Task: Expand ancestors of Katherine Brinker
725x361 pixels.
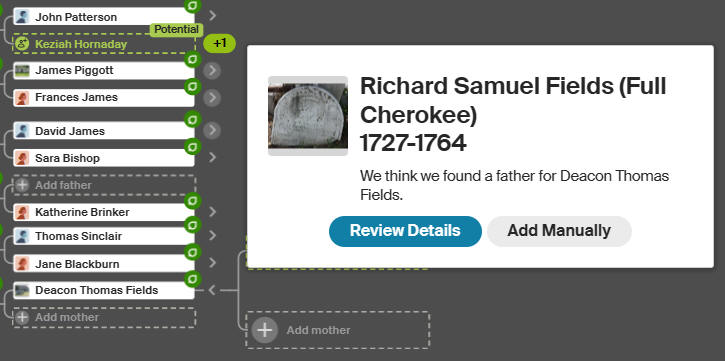Action: click(x=212, y=212)
